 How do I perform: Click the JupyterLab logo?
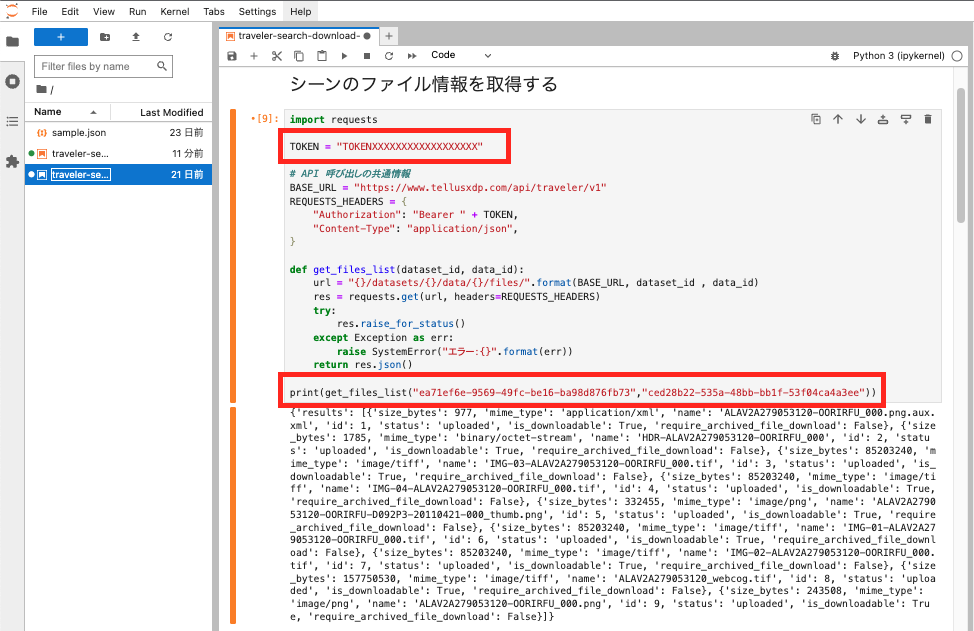tap(12, 11)
